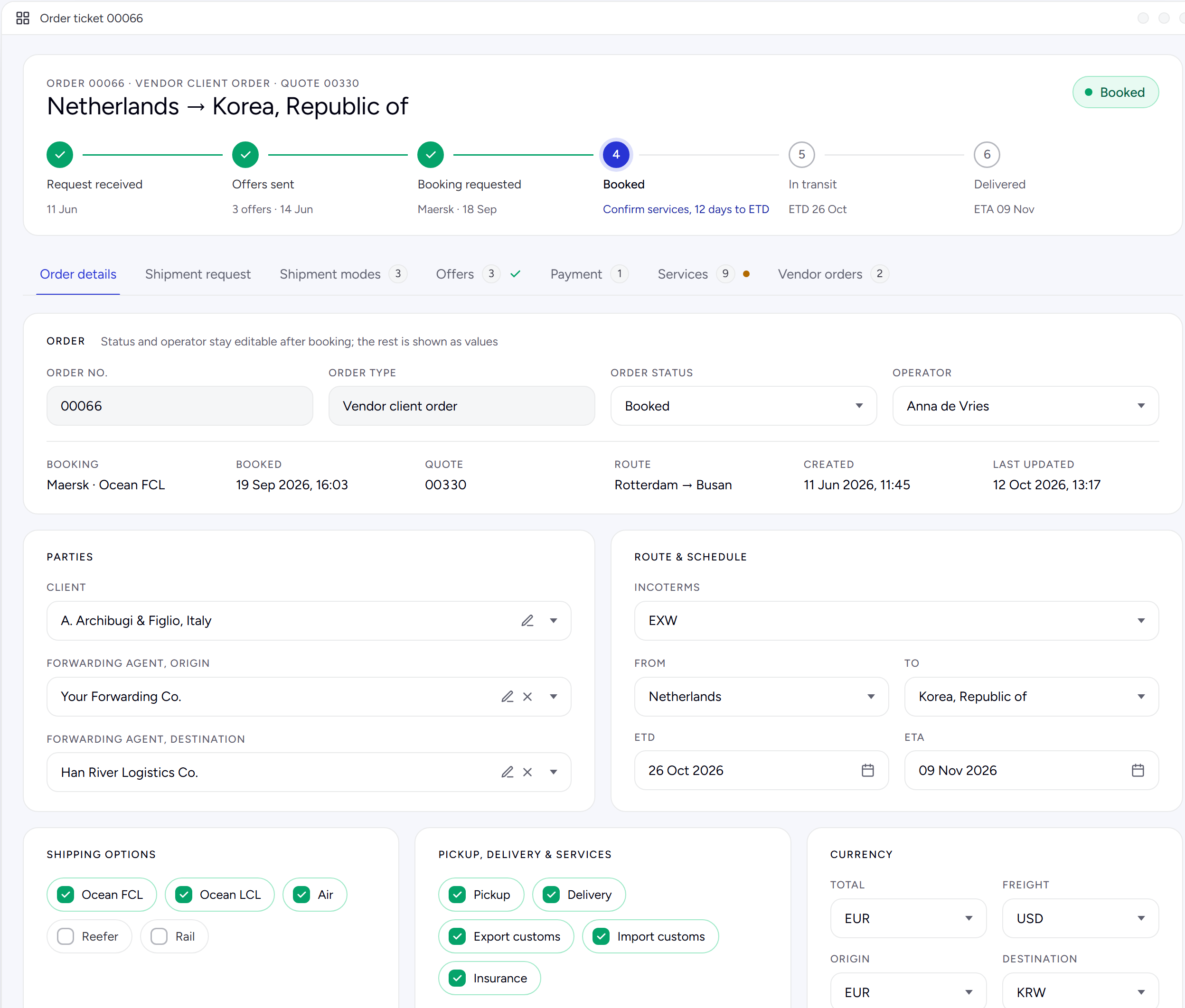This screenshot has height=1008, width=1185.
Task: Toggle the Delivery service checkbox
Action: pyautogui.click(x=579, y=895)
